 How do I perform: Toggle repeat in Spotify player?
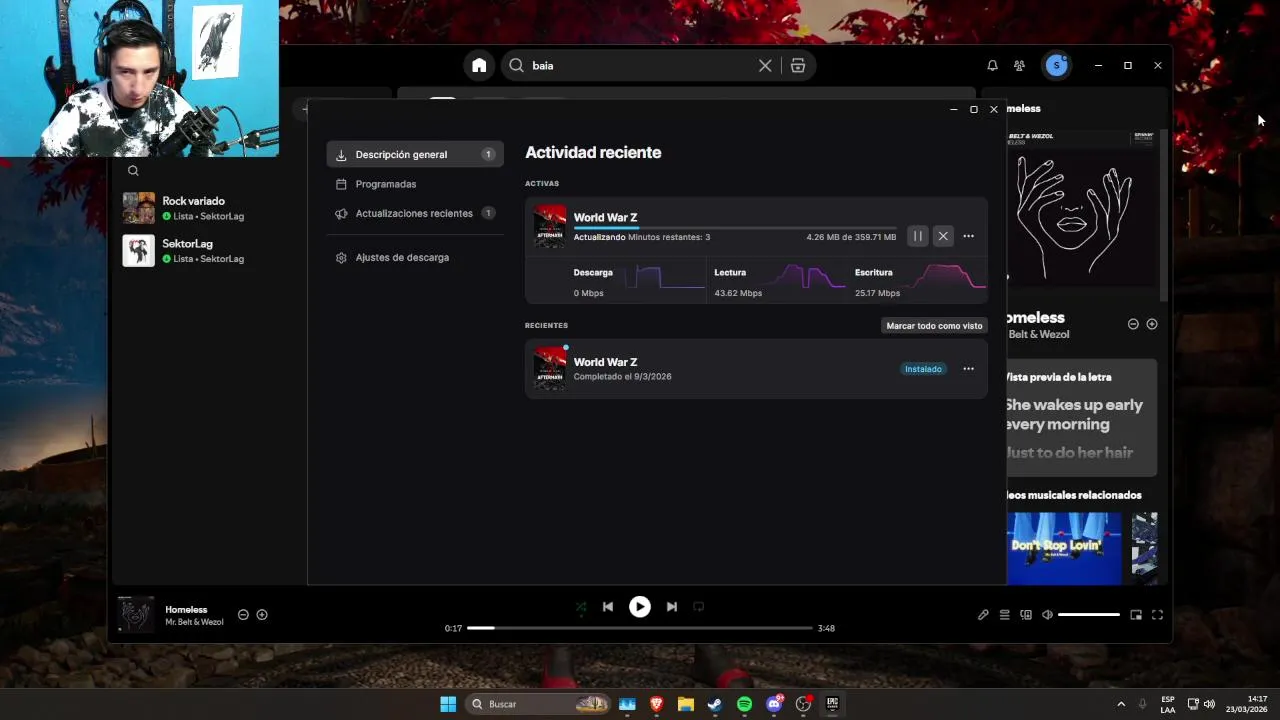click(698, 607)
